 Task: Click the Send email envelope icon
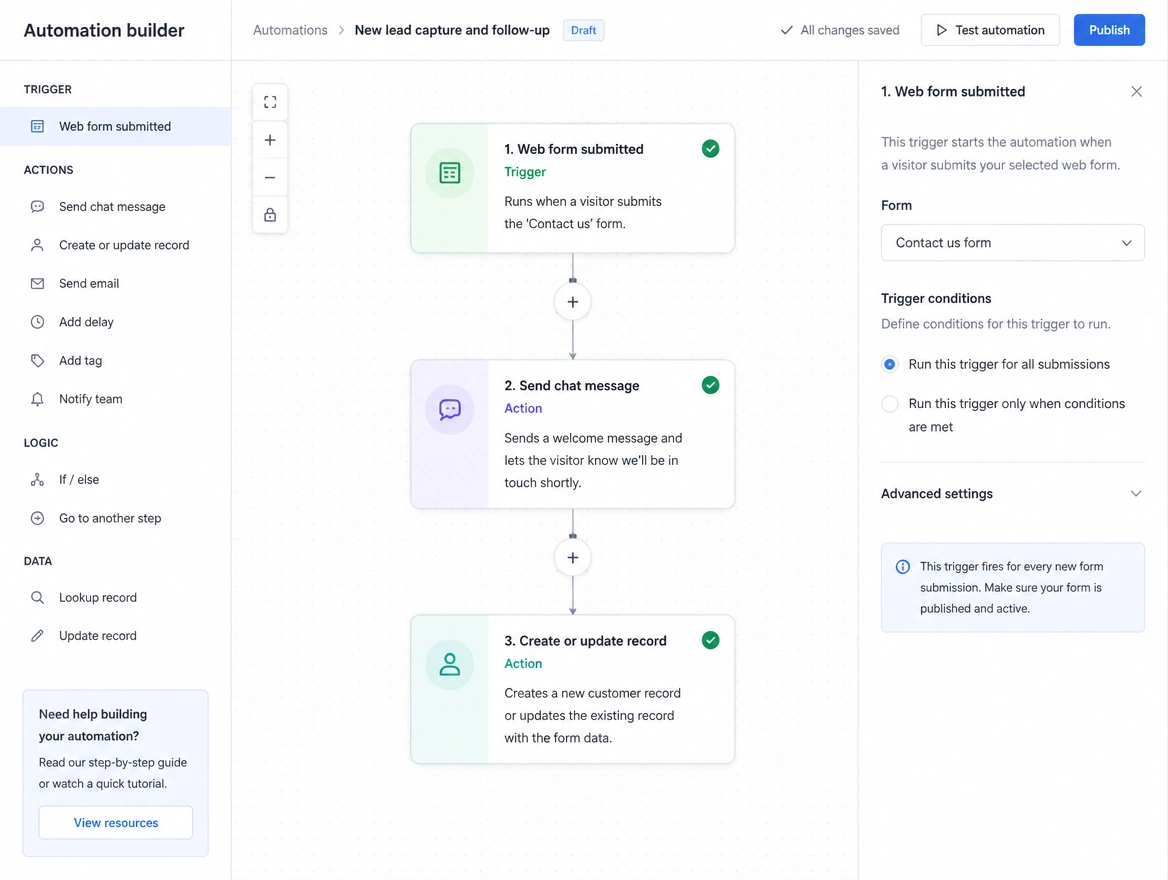(x=37, y=283)
